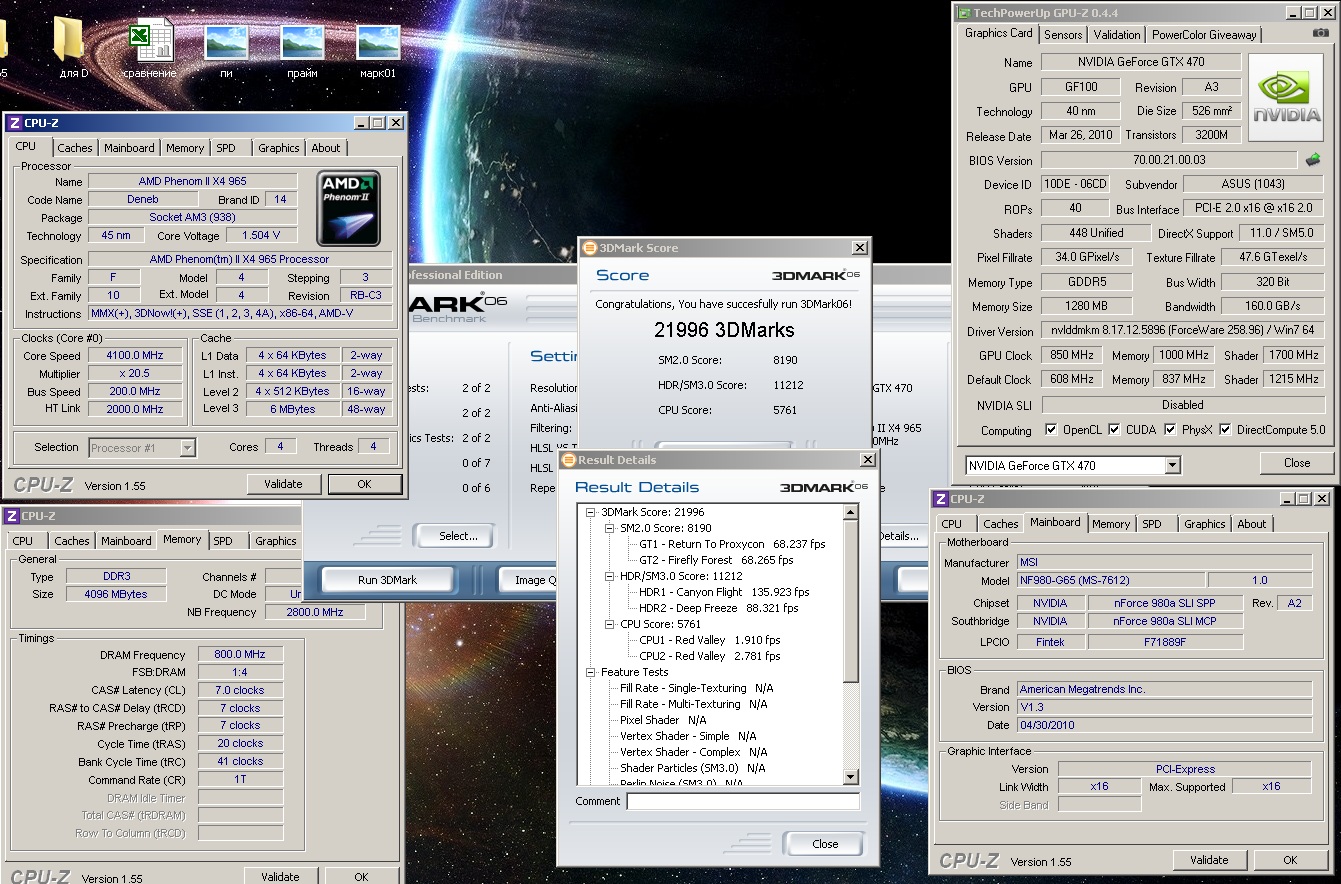
Task: Close the Result Details window with X
Action: click(x=866, y=460)
